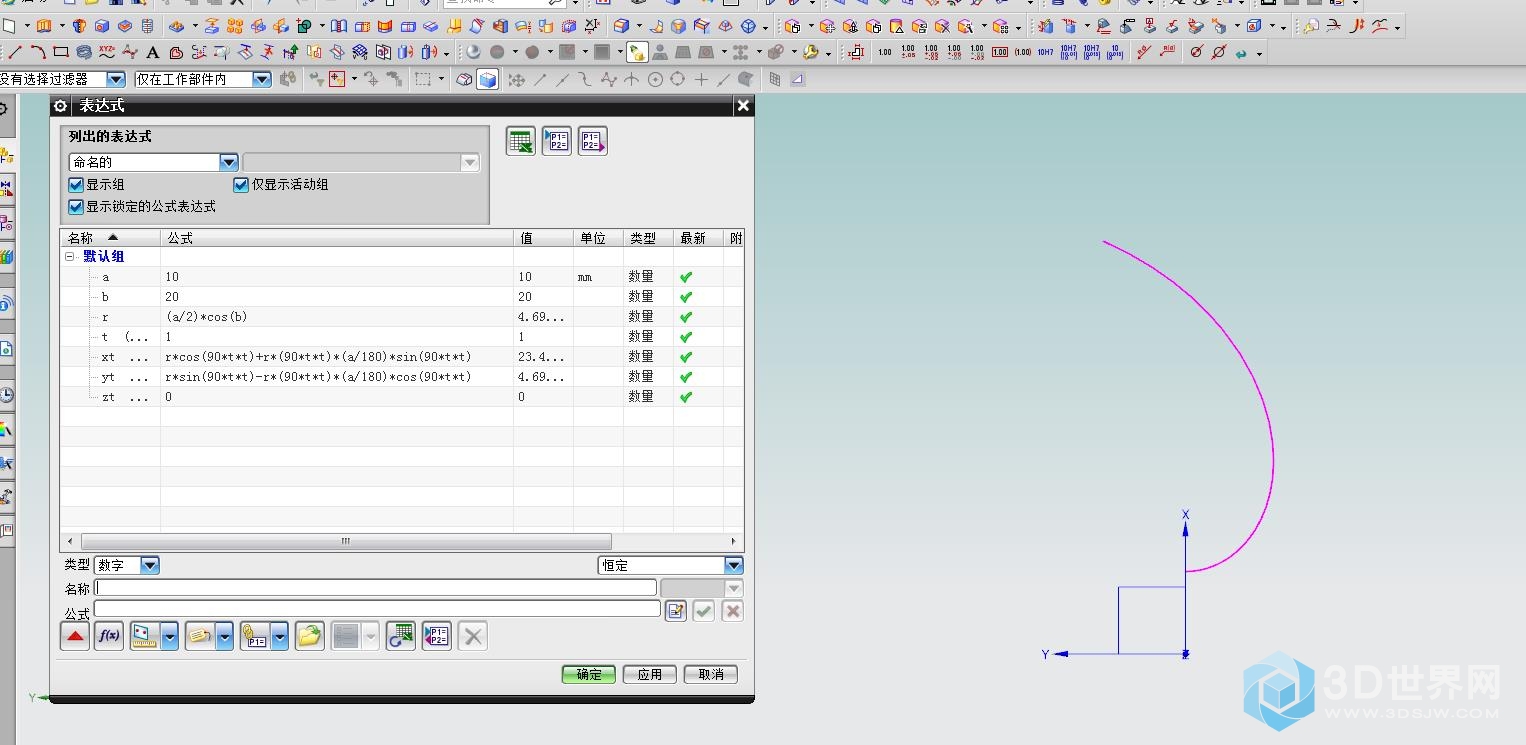The height and width of the screenshot is (745, 1526).
Task: Click the delete expression X button
Action: coord(473,636)
